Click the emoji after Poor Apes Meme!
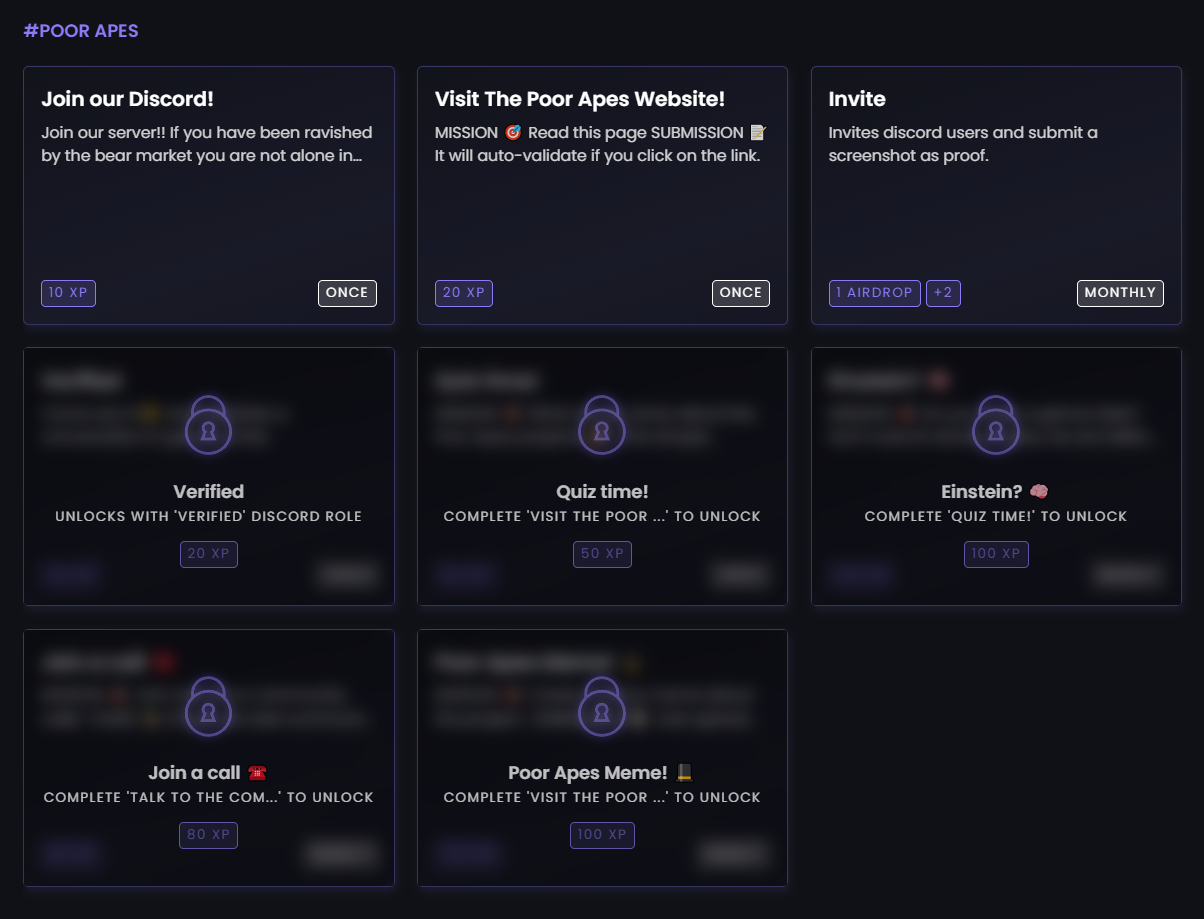The width and height of the screenshot is (1204, 919). (685, 773)
